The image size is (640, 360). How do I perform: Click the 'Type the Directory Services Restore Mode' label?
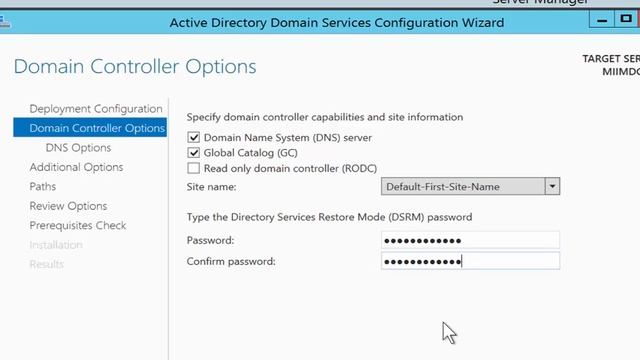[329, 217]
